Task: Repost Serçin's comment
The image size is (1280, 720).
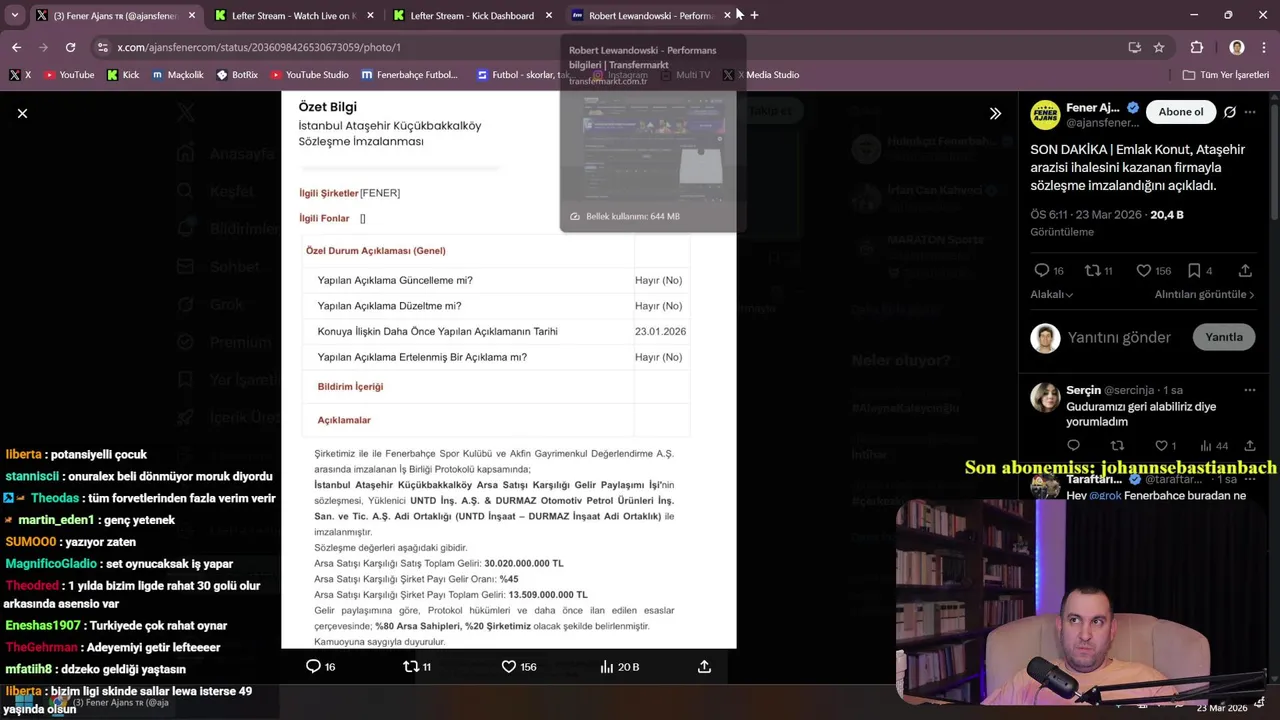Action: tap(1117, 446)
